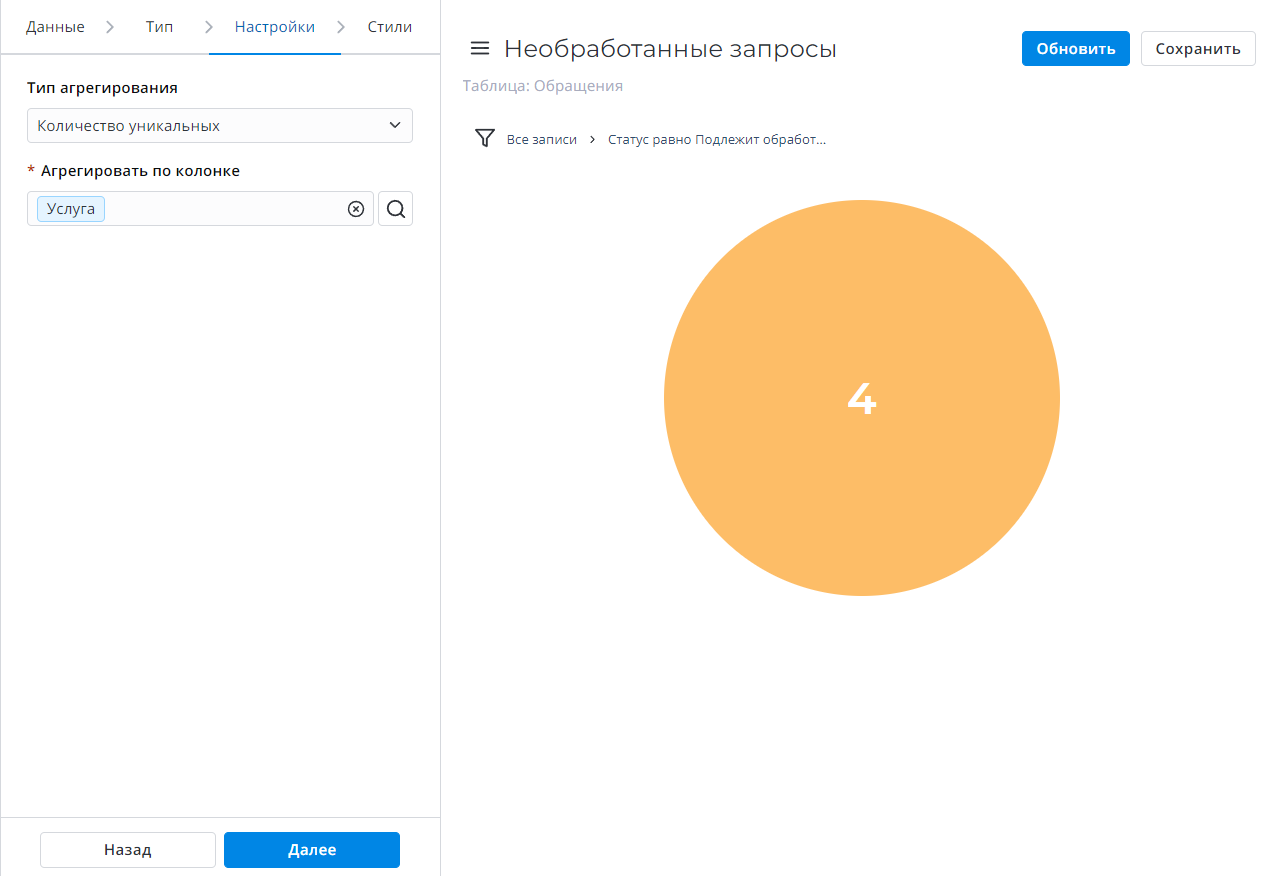Select the Настройки step tab

pos(274,27)
